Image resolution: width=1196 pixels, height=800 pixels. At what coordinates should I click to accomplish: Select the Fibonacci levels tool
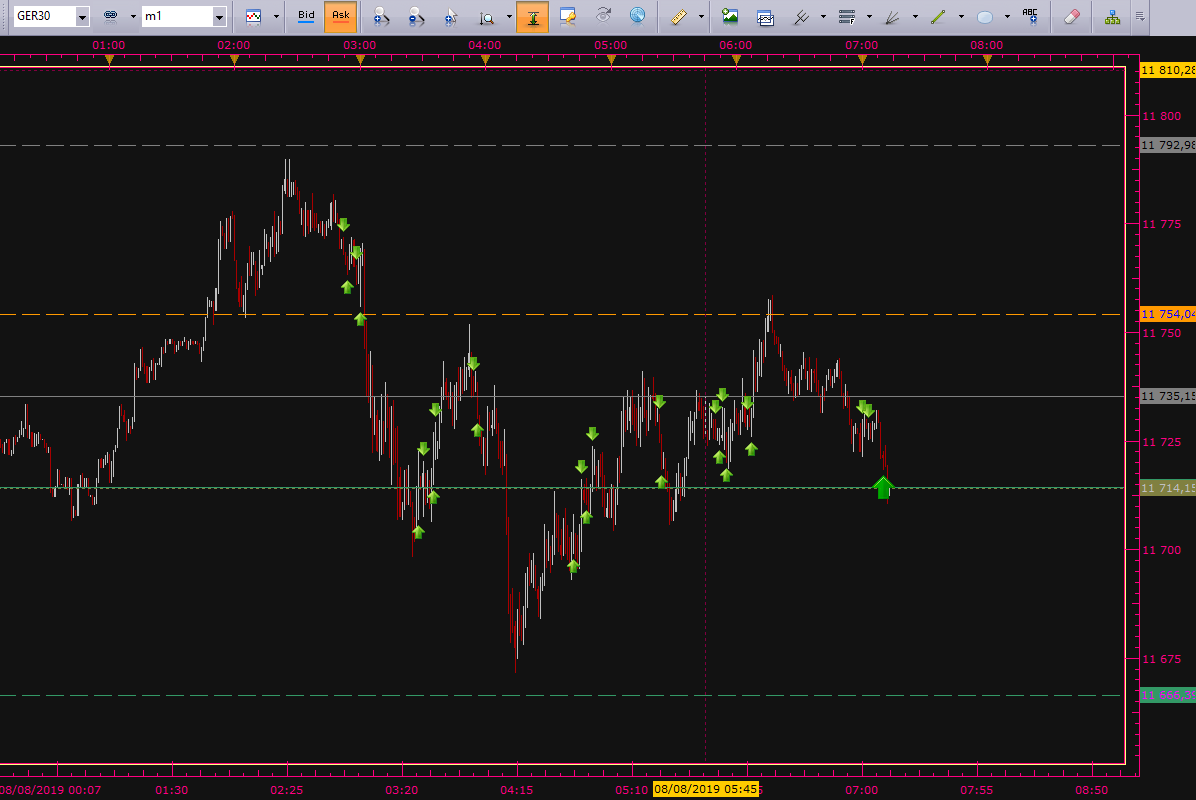[847, 16]
